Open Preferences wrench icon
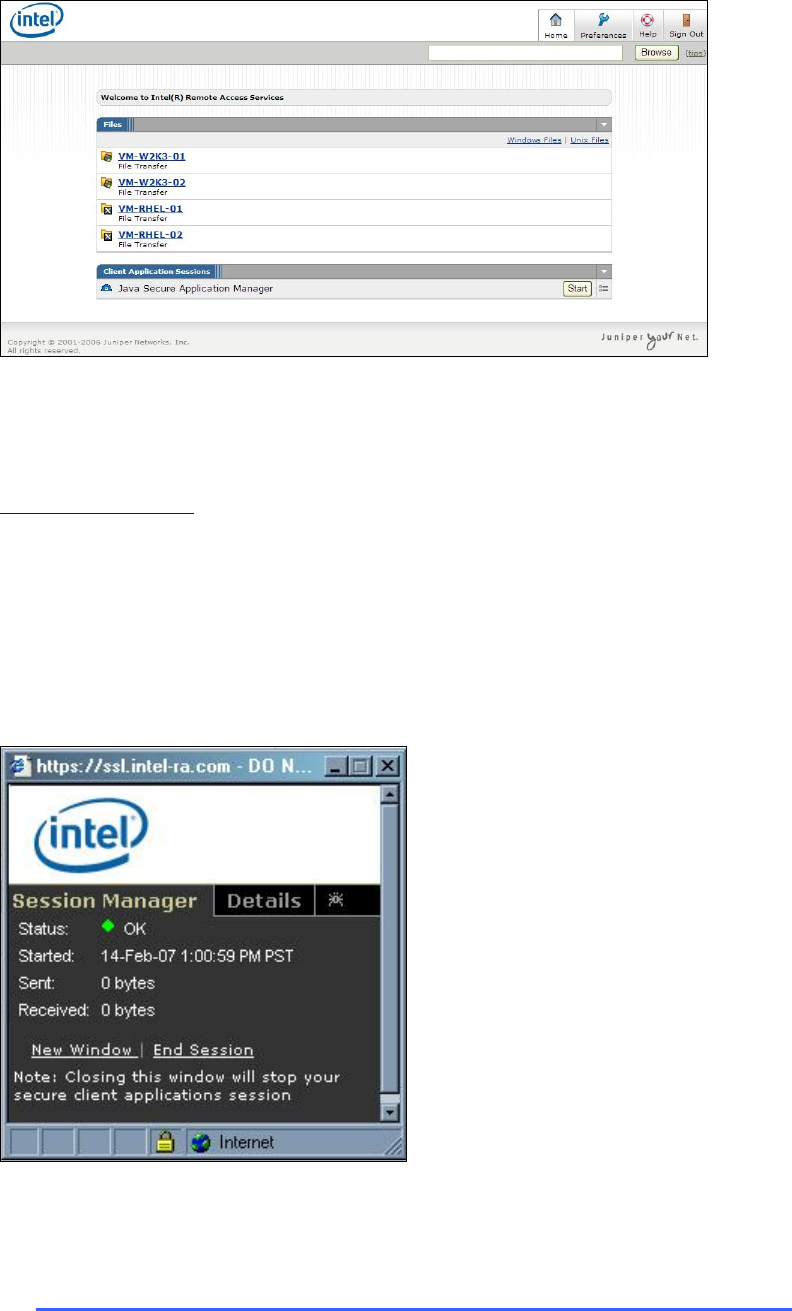The width and height of the screenshot is (792, 1311). pyautogui.click(x=603, y=20)
